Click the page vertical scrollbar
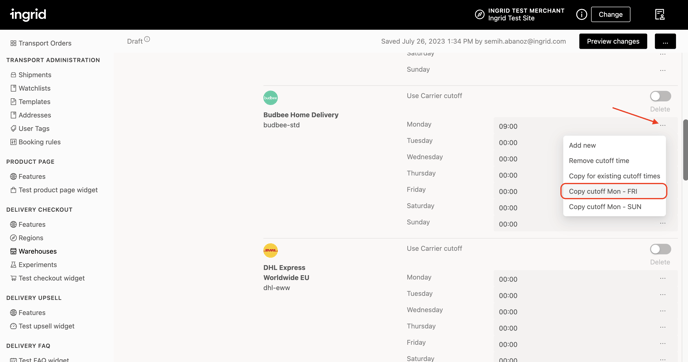688x362 pixels. pos(685,149)
